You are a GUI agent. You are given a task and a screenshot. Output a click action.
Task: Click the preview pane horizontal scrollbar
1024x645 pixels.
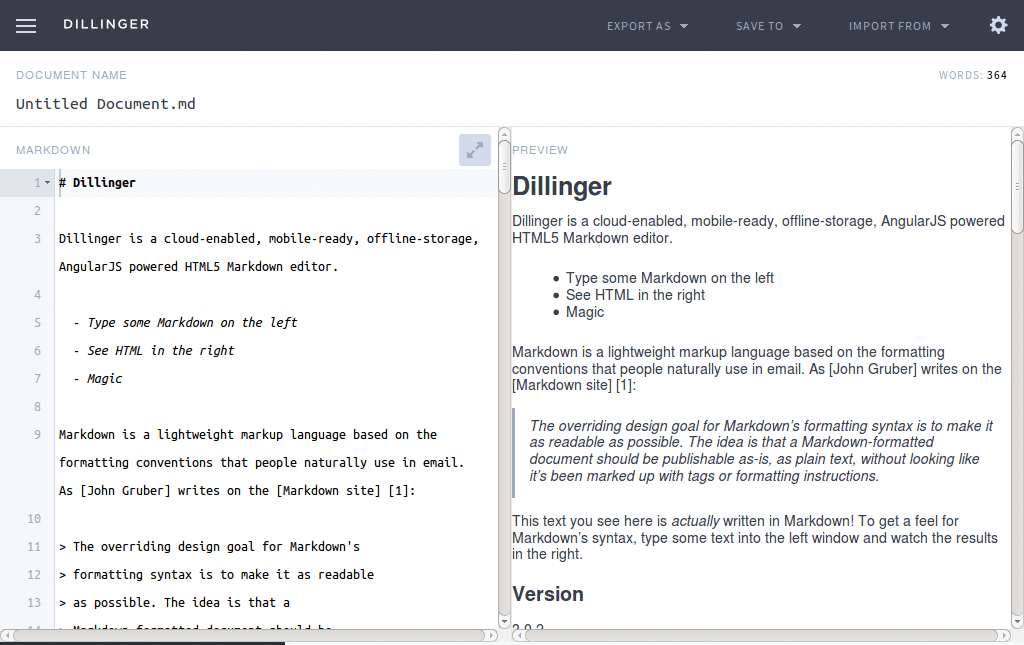761,635
